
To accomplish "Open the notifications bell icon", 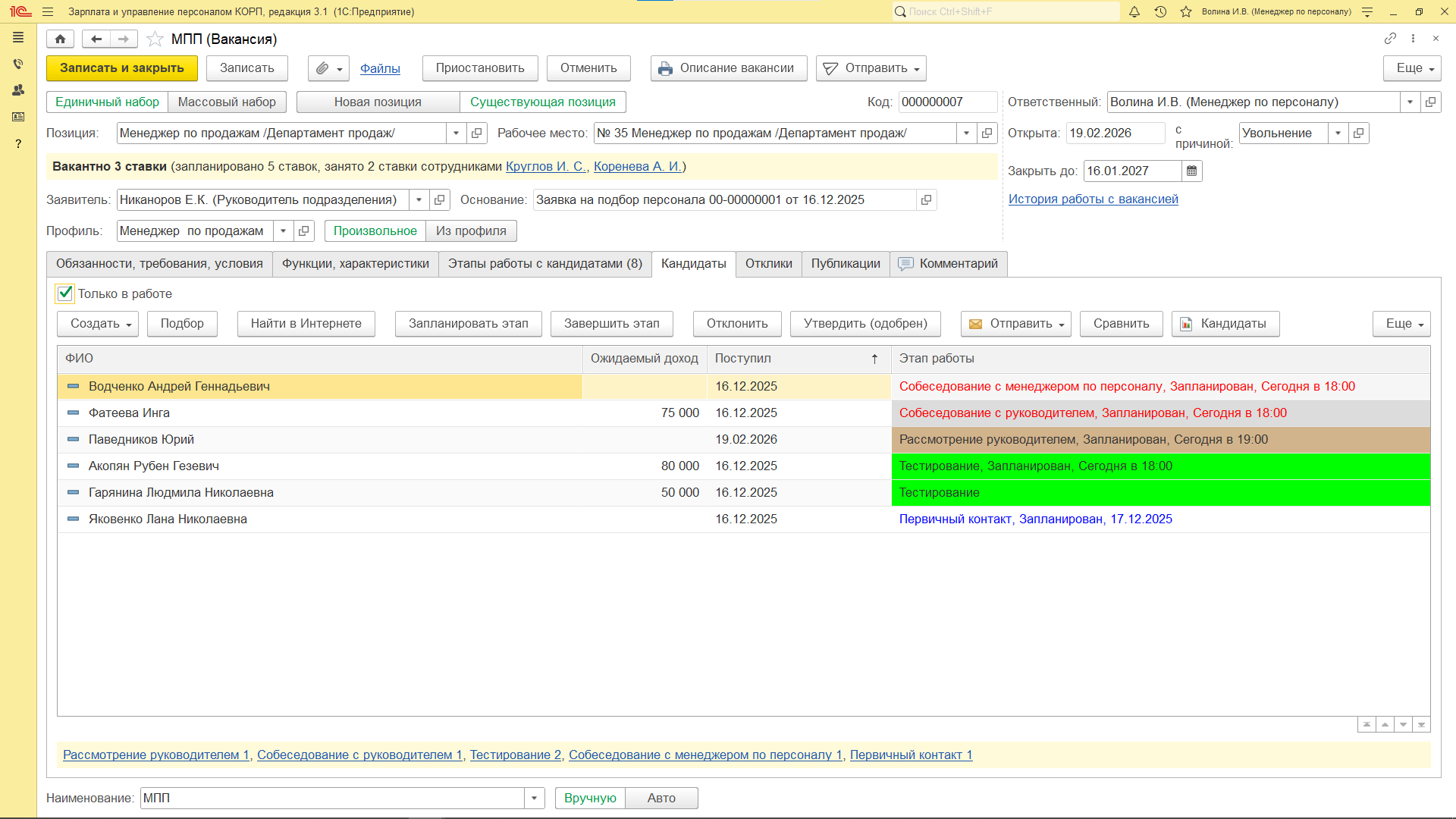I will pos(1134,11).
